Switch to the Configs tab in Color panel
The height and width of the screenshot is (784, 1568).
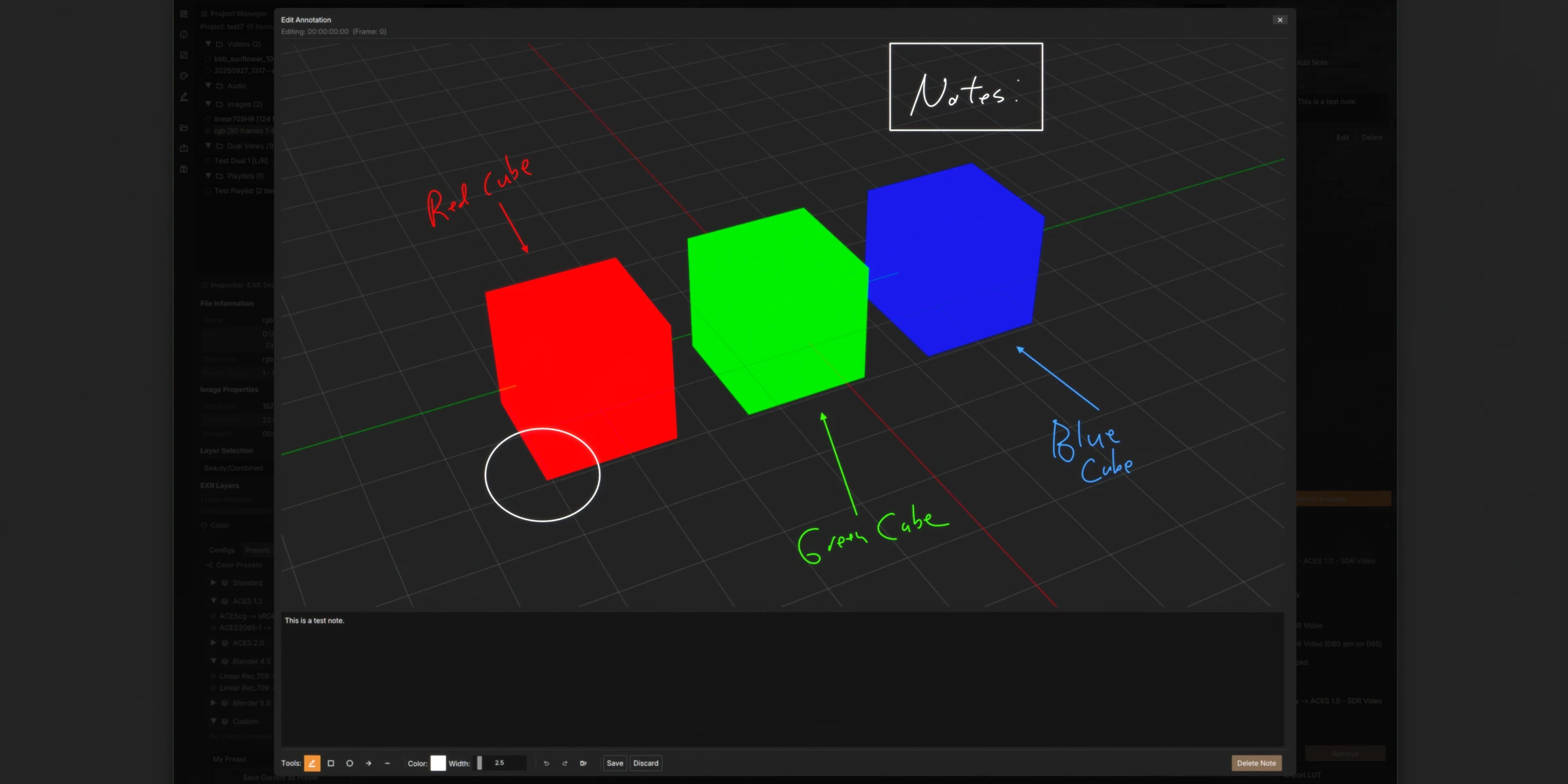[x=221, y=549]
